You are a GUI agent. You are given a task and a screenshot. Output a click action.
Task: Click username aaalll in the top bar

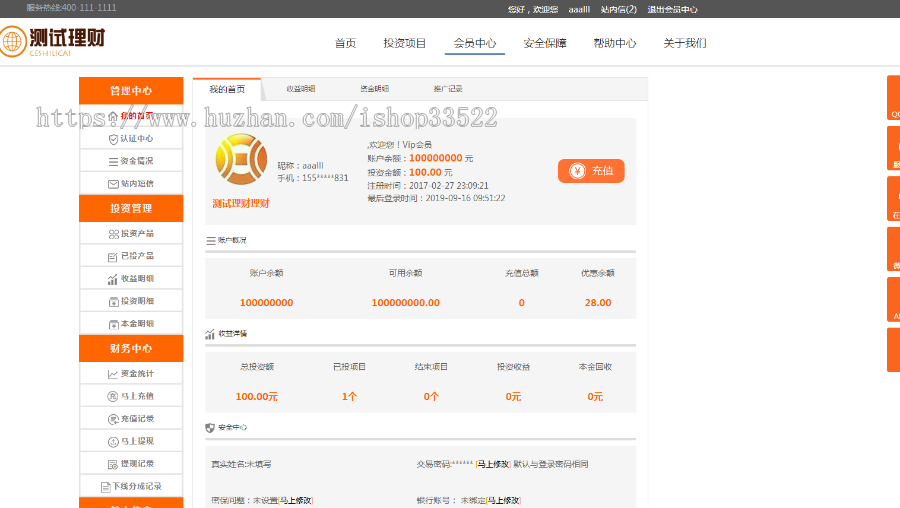pos(579,9)
